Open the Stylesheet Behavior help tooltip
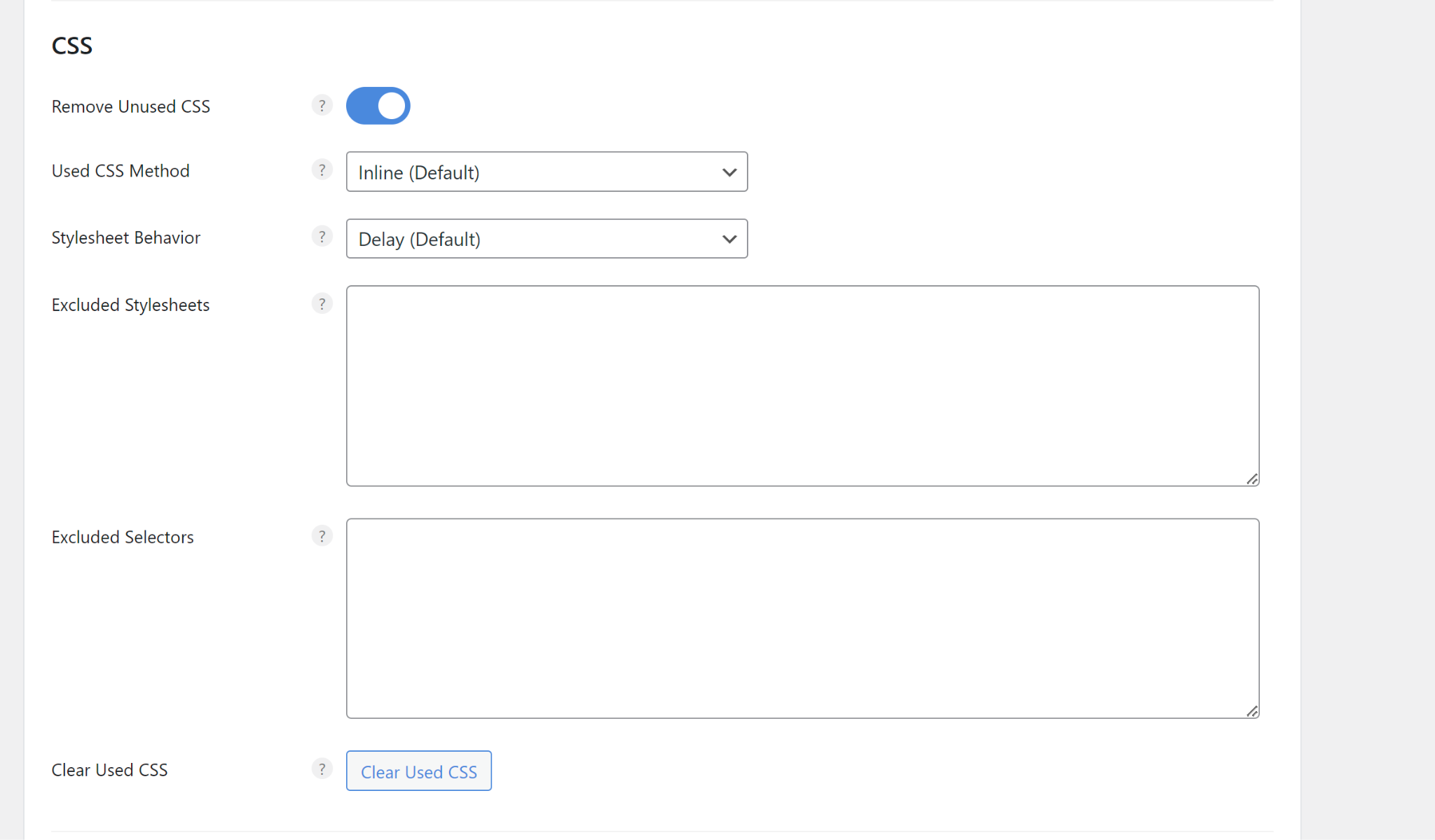The image size is (1435, 840). click(322, 237)
